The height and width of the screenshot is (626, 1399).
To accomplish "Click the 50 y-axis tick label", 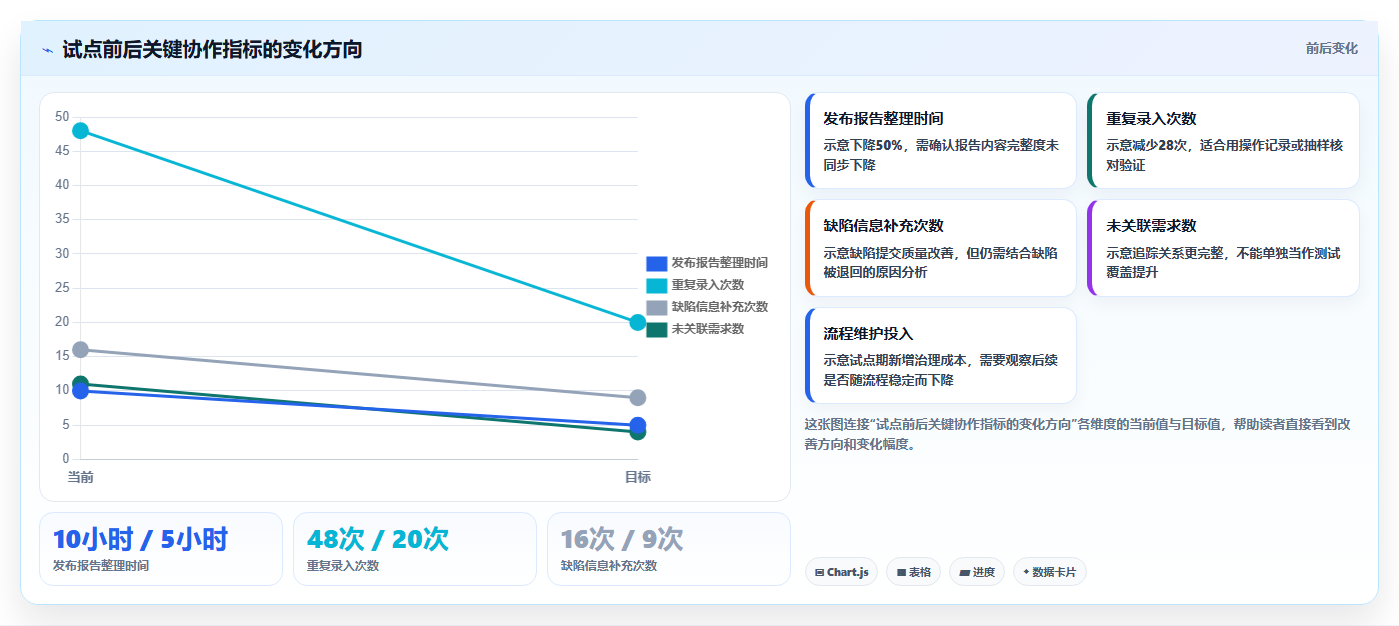I will pyautogui.click(x=62, y=117).
